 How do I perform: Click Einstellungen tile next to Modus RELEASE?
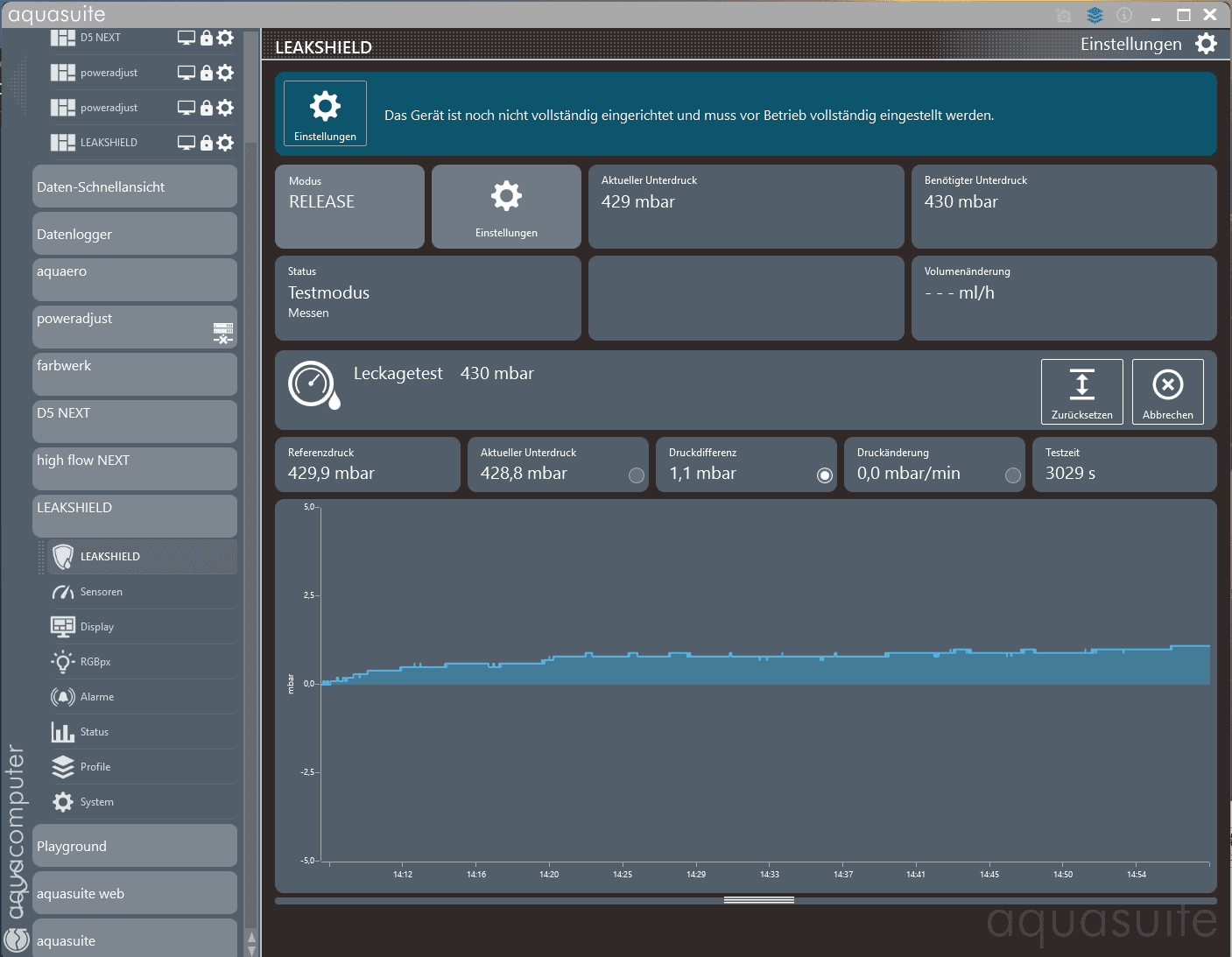(506, 207)
